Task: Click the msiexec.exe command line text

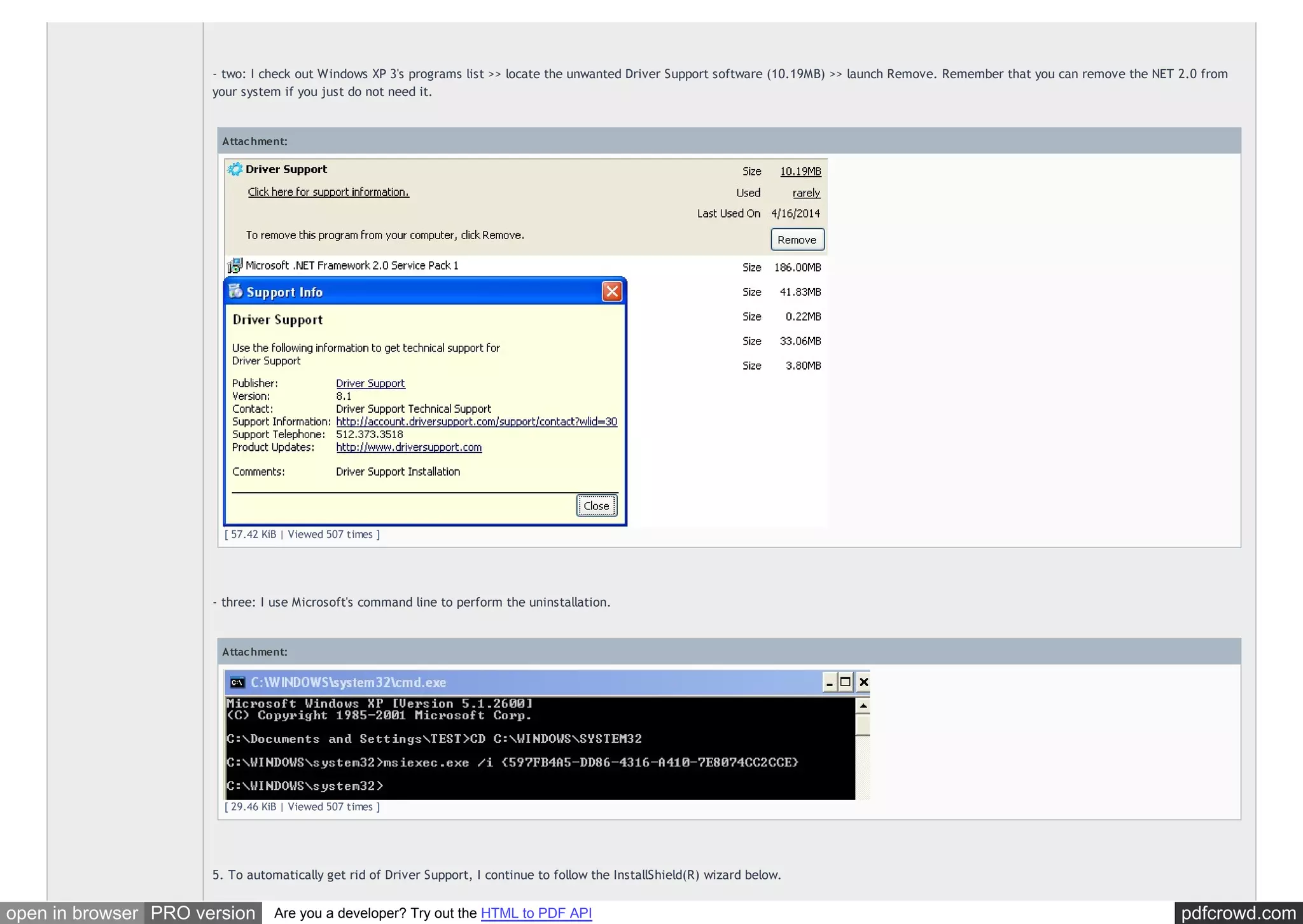Action: click(512, 762)
